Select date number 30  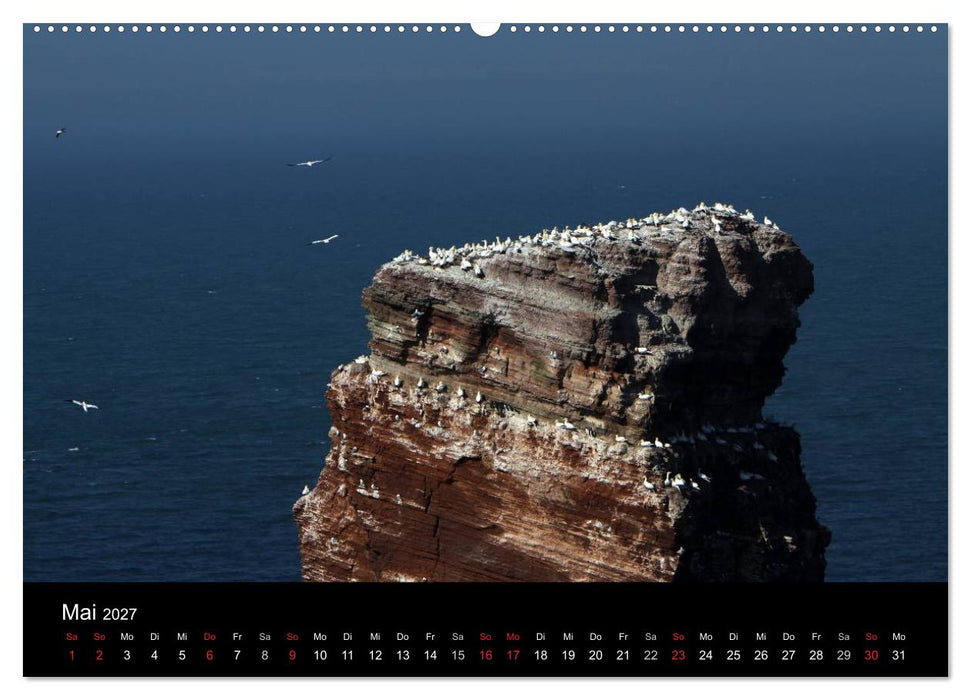tap(871, 655)
